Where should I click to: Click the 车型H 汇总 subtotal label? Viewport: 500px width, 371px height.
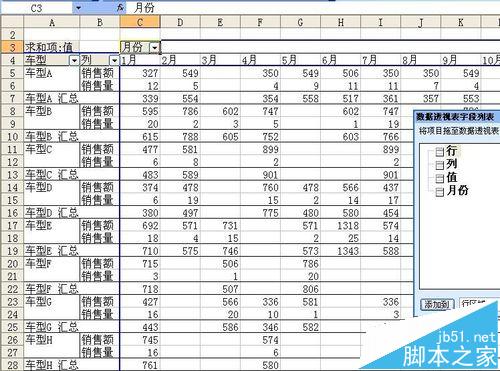52,365
